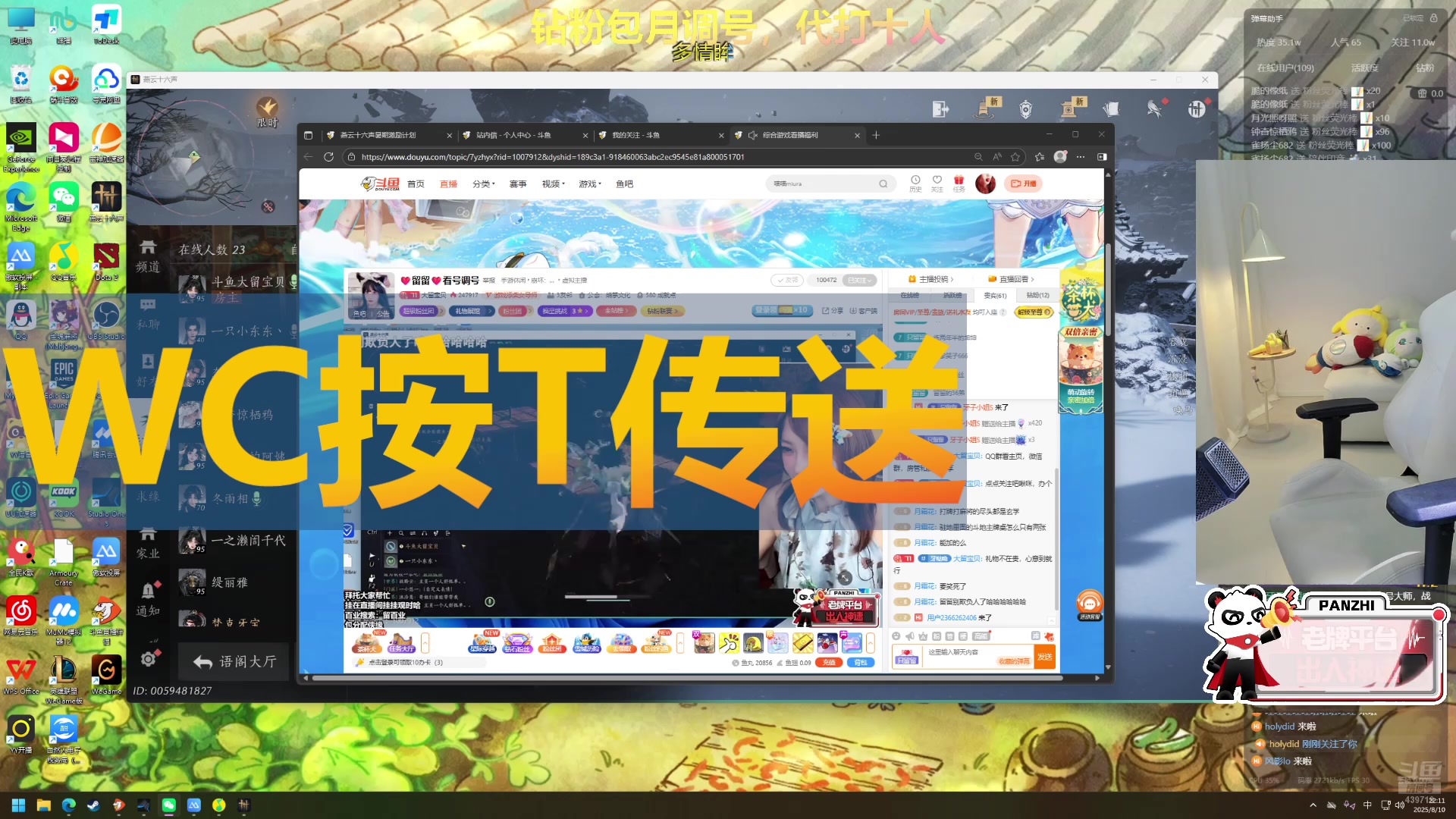The height and width of the screenshot is (819, 1456).
Task: Click the browser vertical scrollbar
Action: tap(1107, 289)
